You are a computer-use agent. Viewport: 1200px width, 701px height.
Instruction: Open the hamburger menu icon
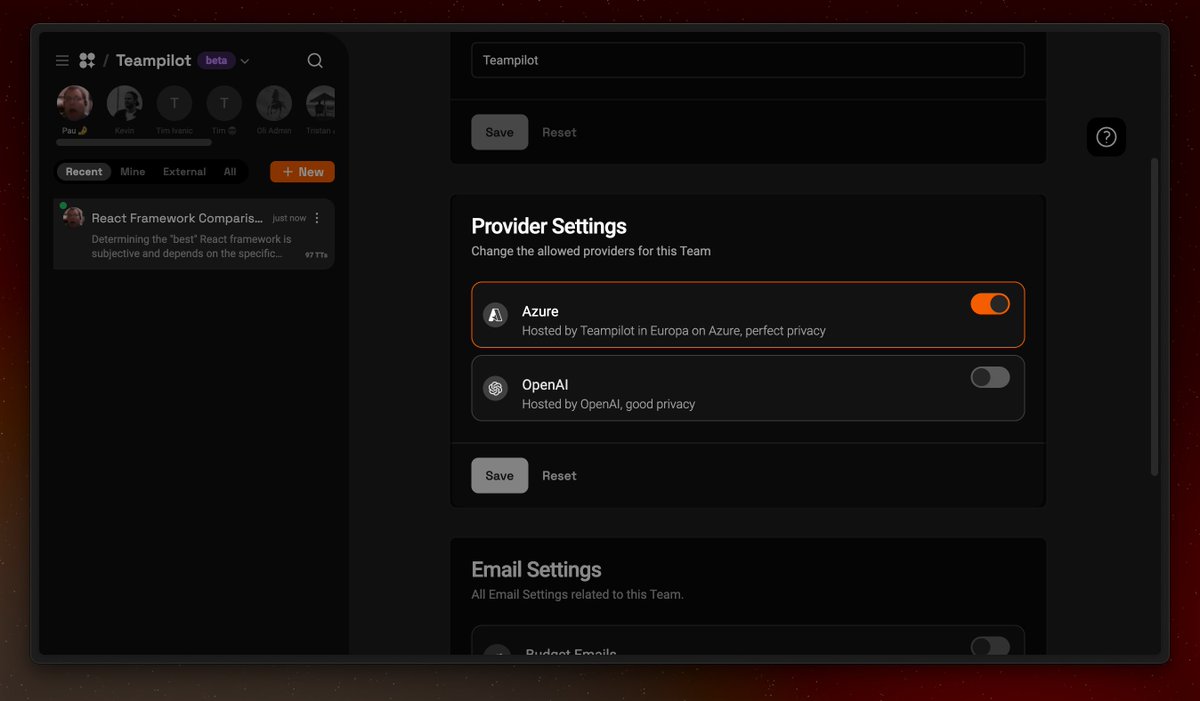point(62,61)
